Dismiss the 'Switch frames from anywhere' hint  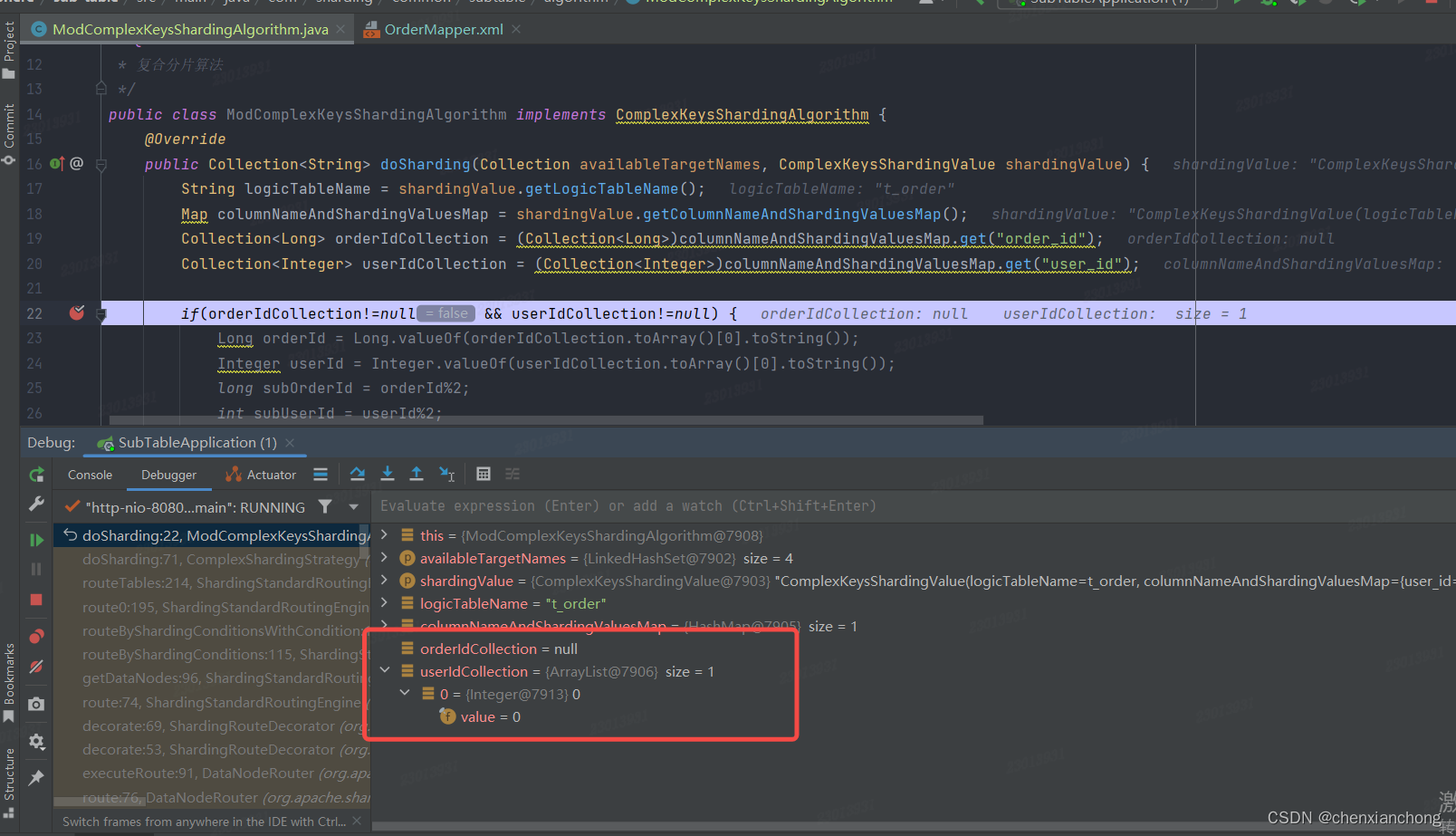(x=357, y=822)
